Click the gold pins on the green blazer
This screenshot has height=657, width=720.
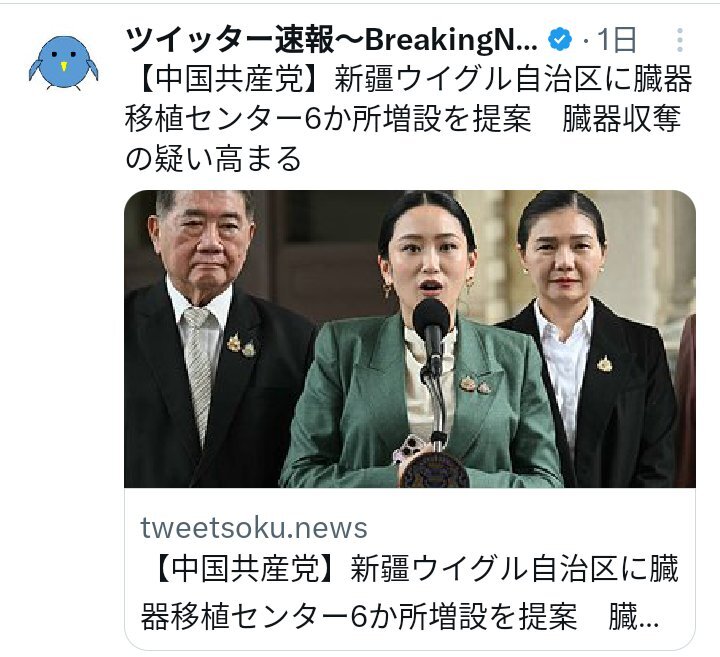tap(476, 385)
